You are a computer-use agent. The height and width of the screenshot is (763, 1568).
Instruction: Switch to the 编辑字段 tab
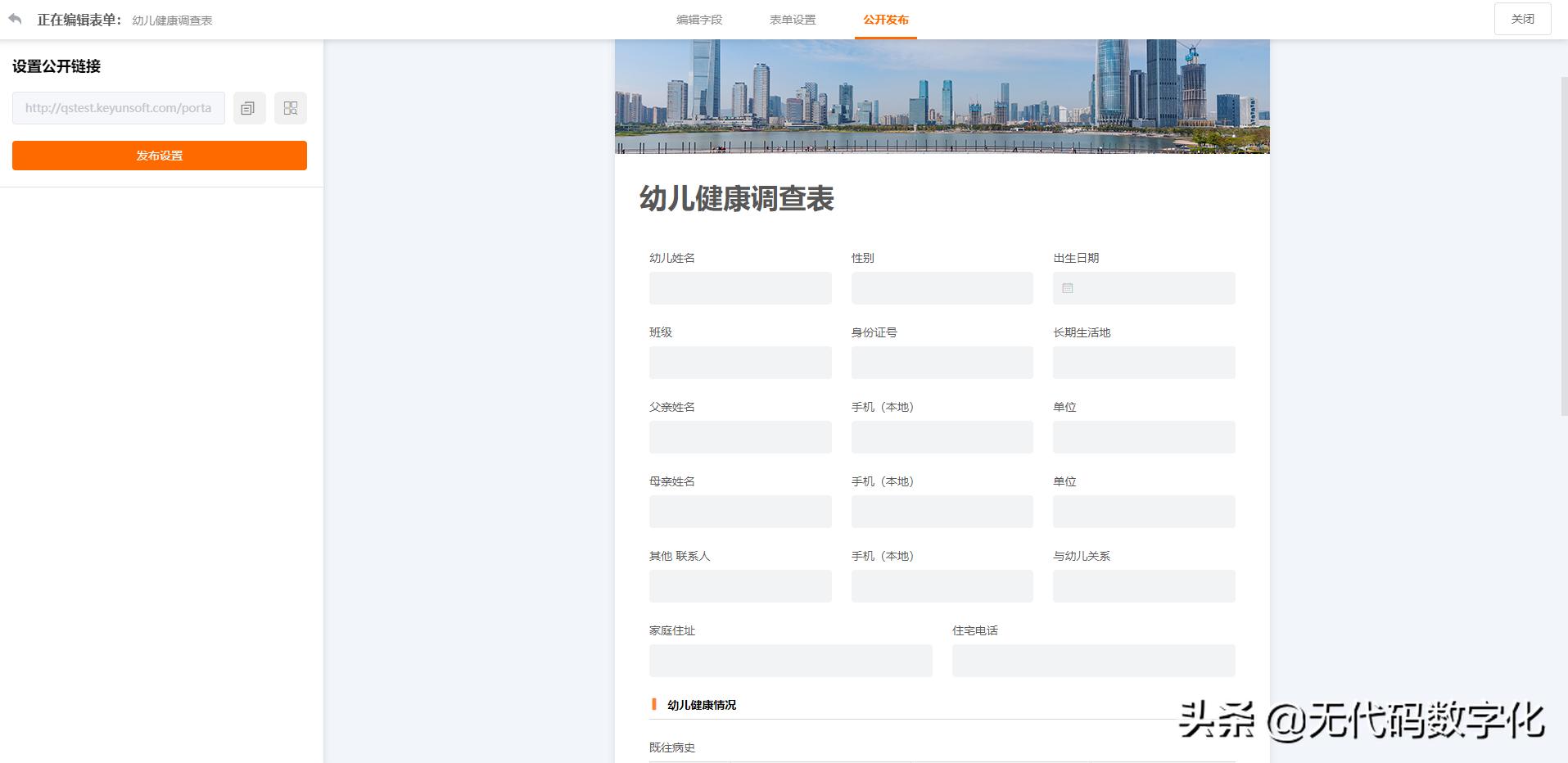tap(699, 19)
